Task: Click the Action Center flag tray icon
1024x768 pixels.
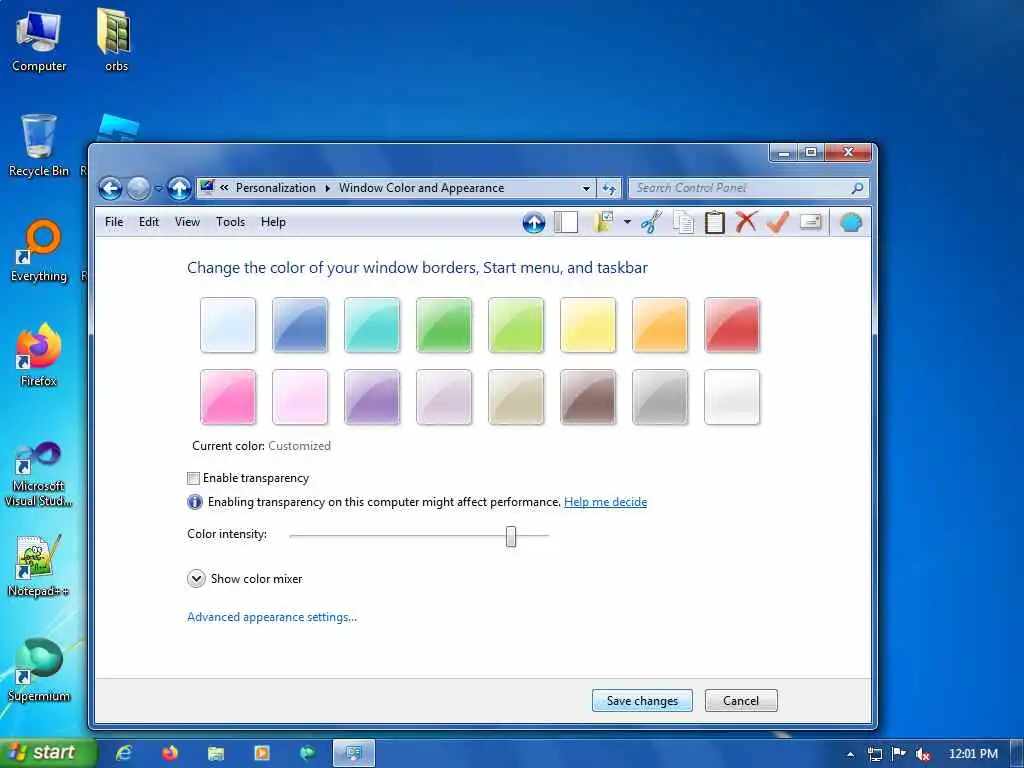Action: (899, 754)
